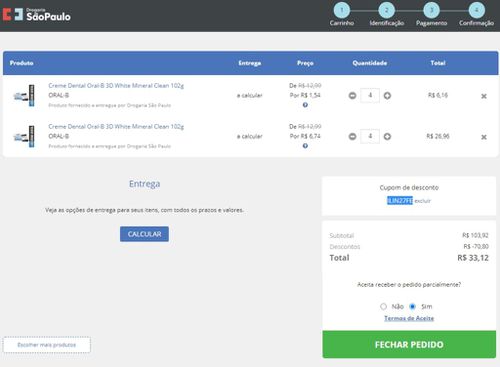
Task: Click the CALCULAR delivery button
Action: tap(144, 234)
